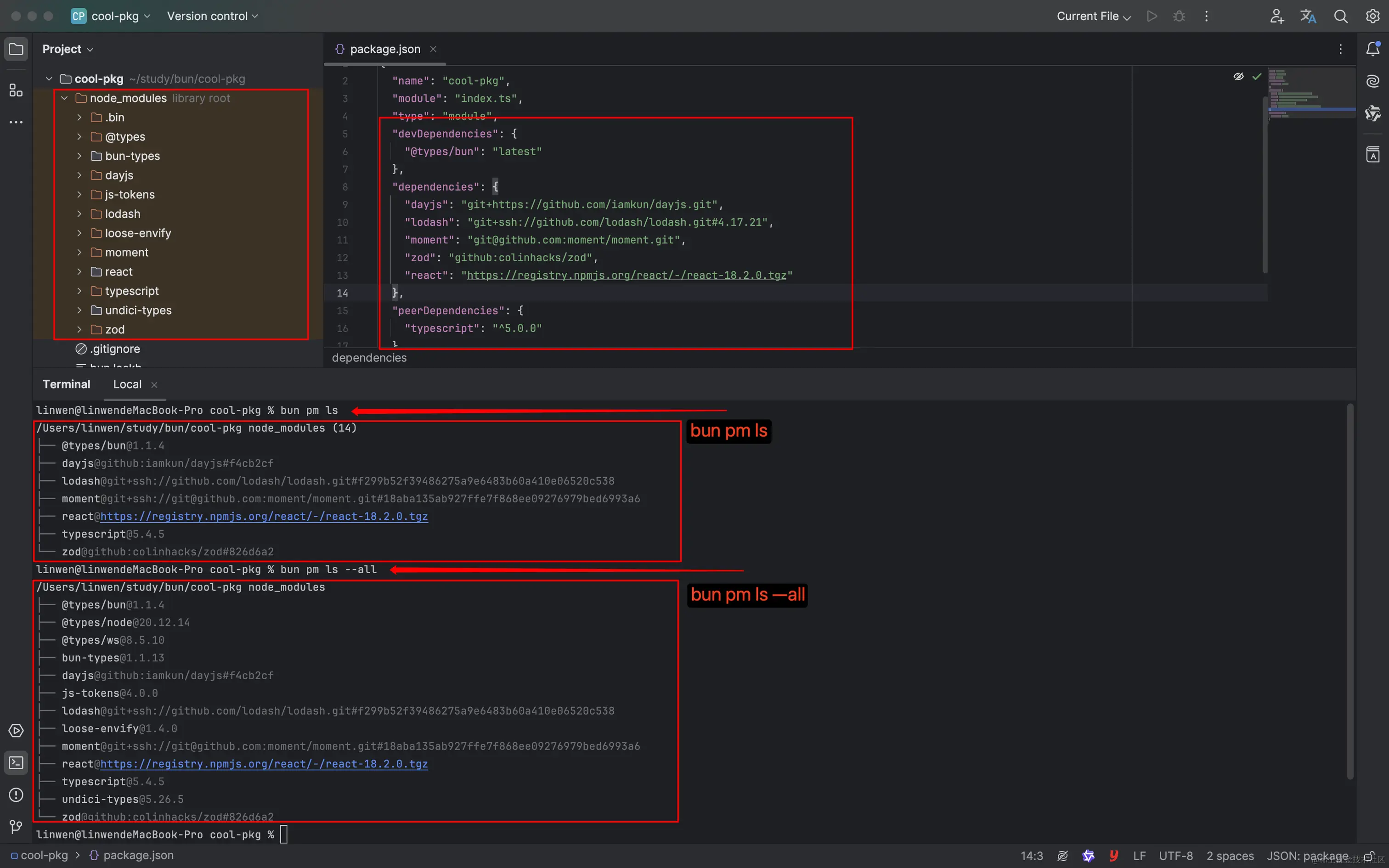Close the Local terminal tab
1389x868 pixels.
tap(154, 385)
